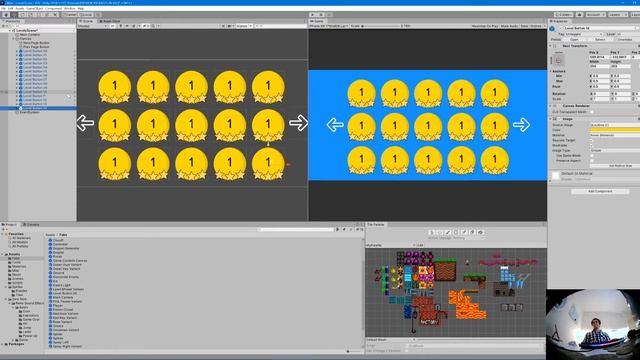Select the Tile Palette box fill tool

point(456,232)
